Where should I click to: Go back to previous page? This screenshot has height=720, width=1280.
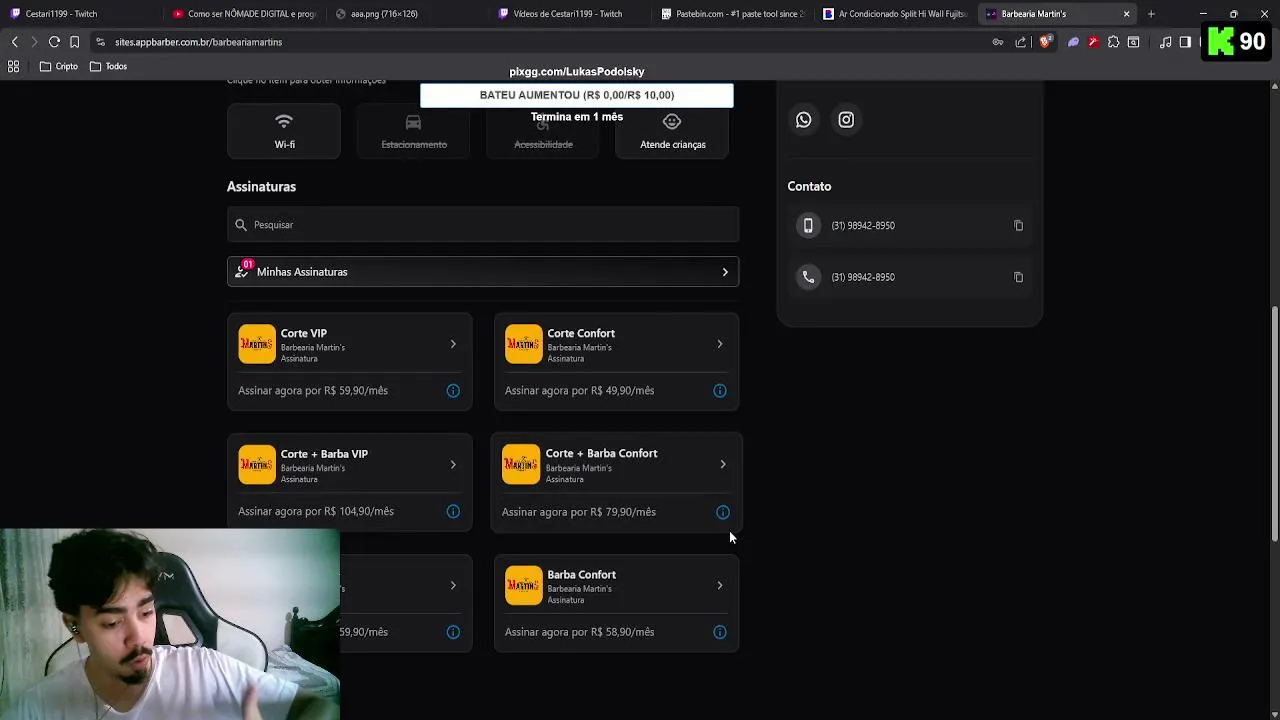(14, 42)
